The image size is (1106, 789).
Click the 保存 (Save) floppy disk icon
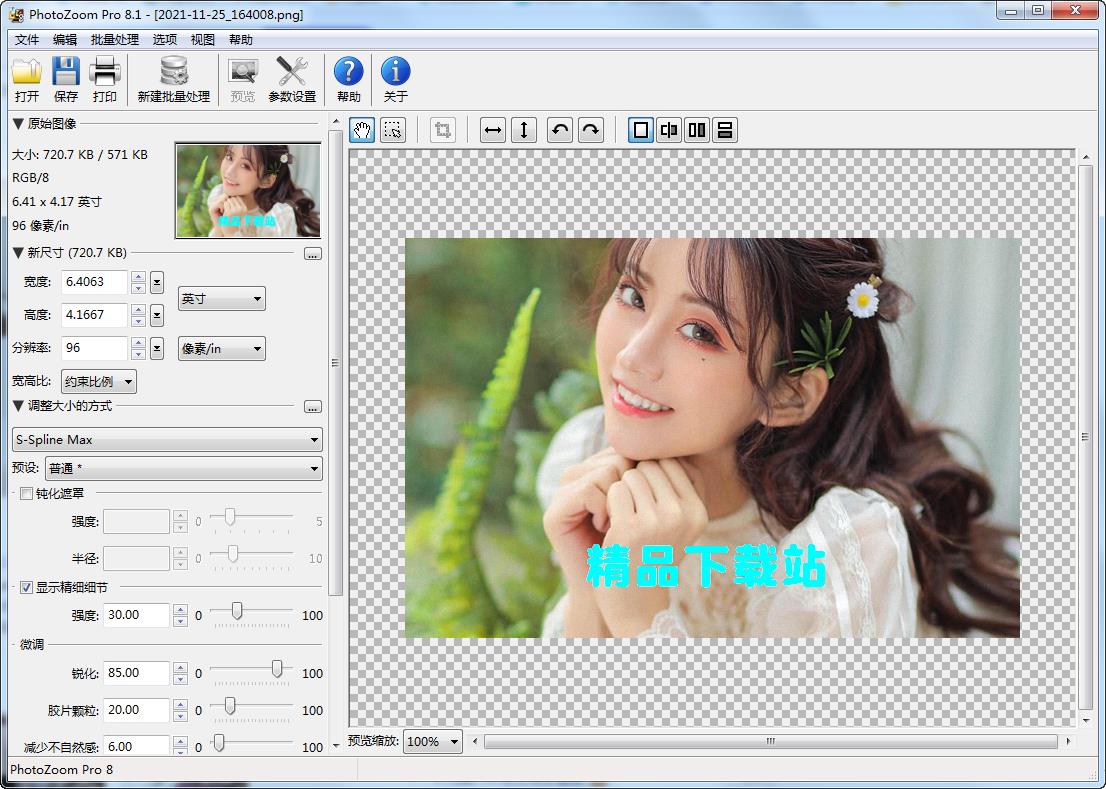coord(66,72)
